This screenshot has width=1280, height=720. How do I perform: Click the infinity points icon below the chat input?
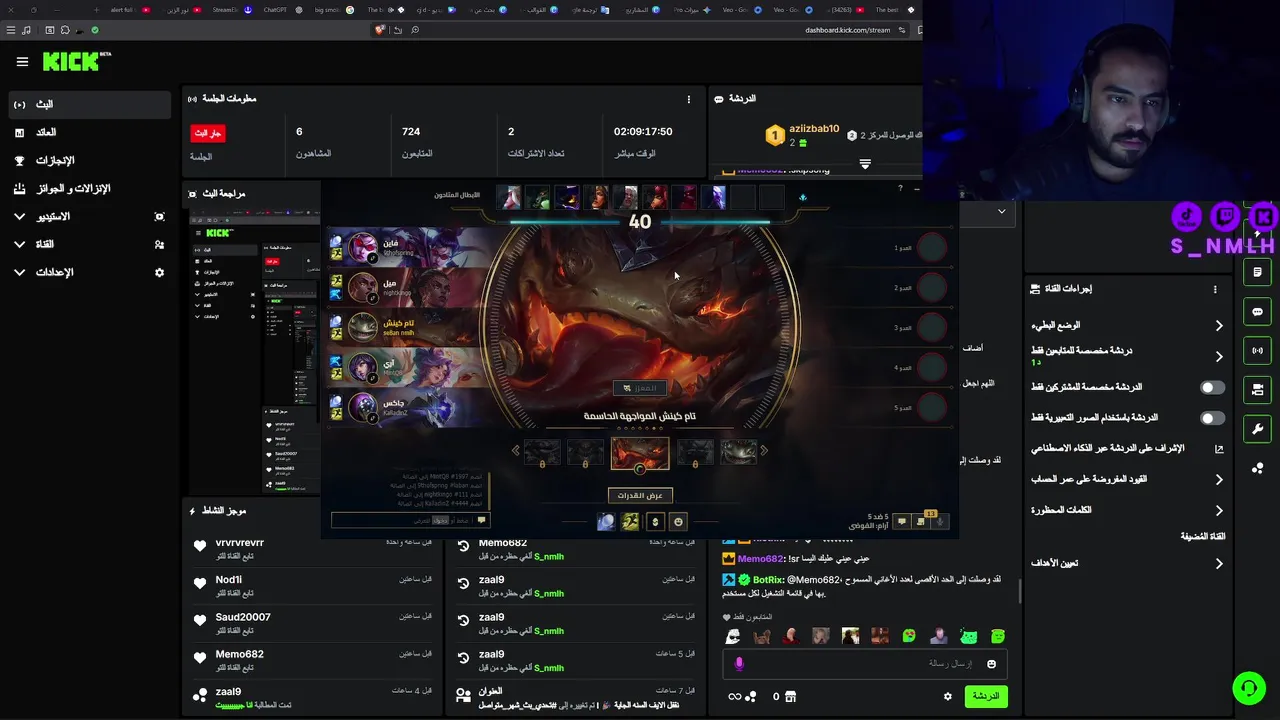coord(741,697)
